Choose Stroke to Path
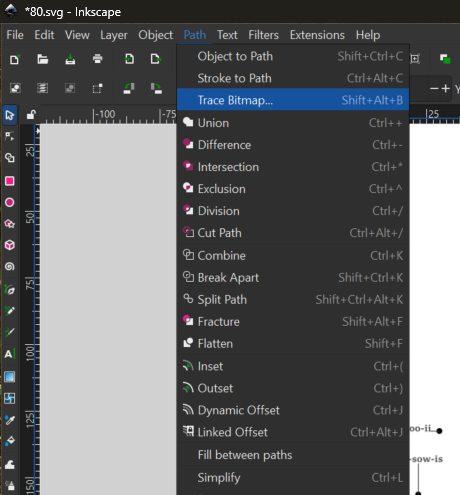Screen dimensions: 460x495 pyautogui.click(x=293, y=78)
